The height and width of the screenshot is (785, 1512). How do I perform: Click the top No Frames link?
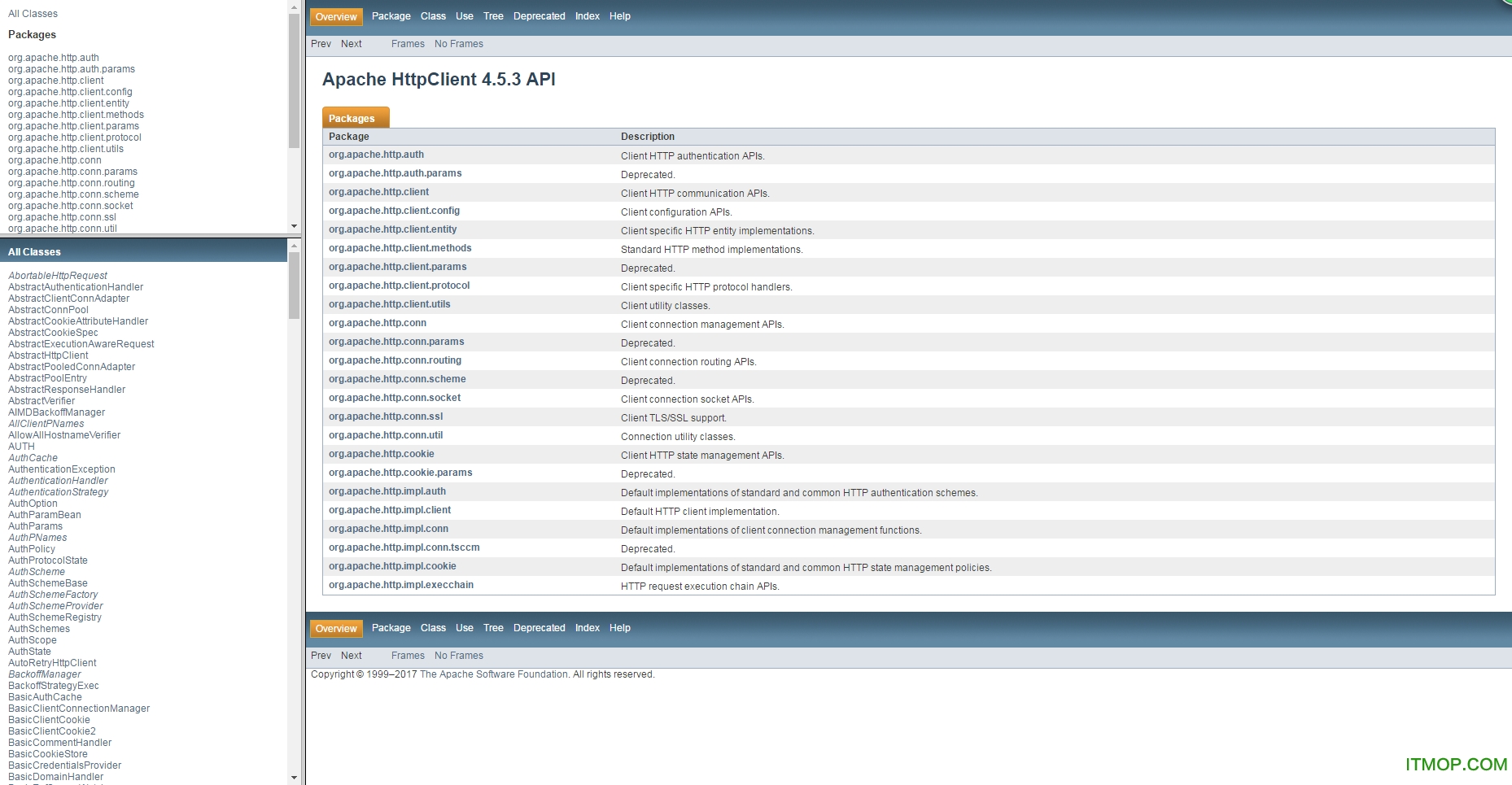459,44
